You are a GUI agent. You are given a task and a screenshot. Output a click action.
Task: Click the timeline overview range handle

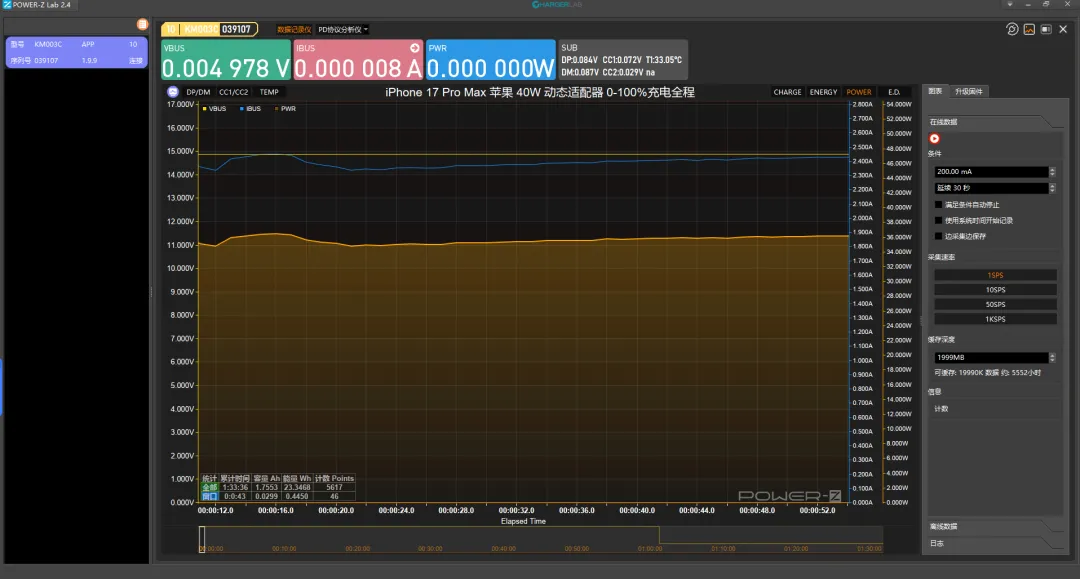202,540
